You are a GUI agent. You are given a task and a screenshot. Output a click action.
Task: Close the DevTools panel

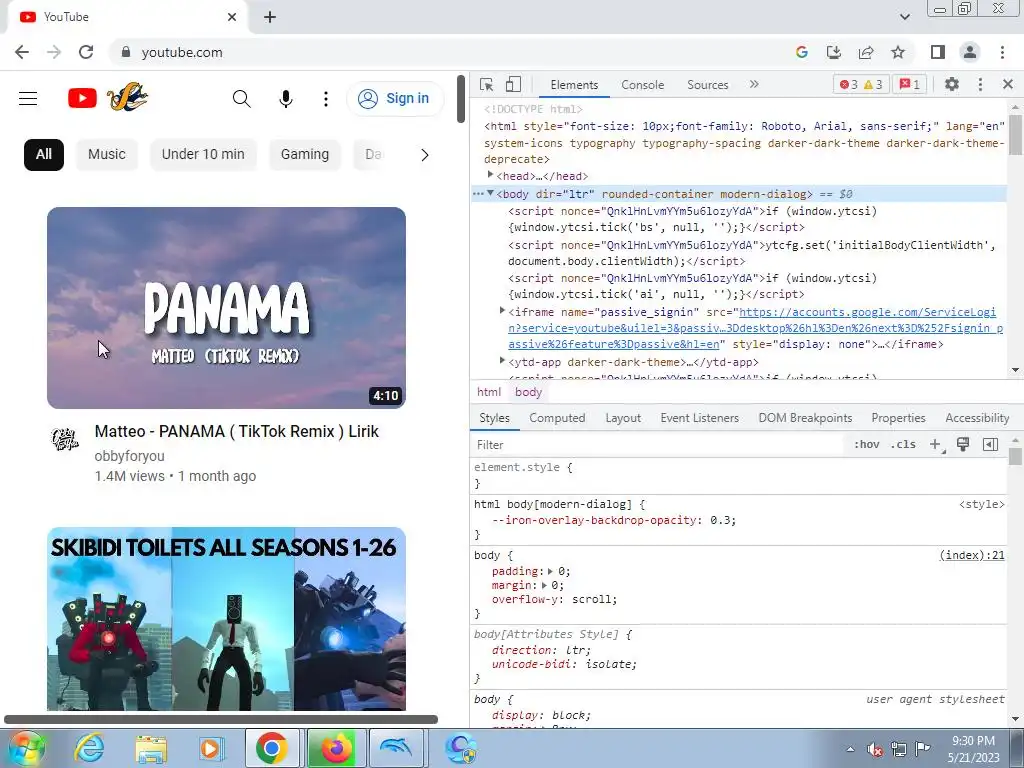[x=1008, y=84]
